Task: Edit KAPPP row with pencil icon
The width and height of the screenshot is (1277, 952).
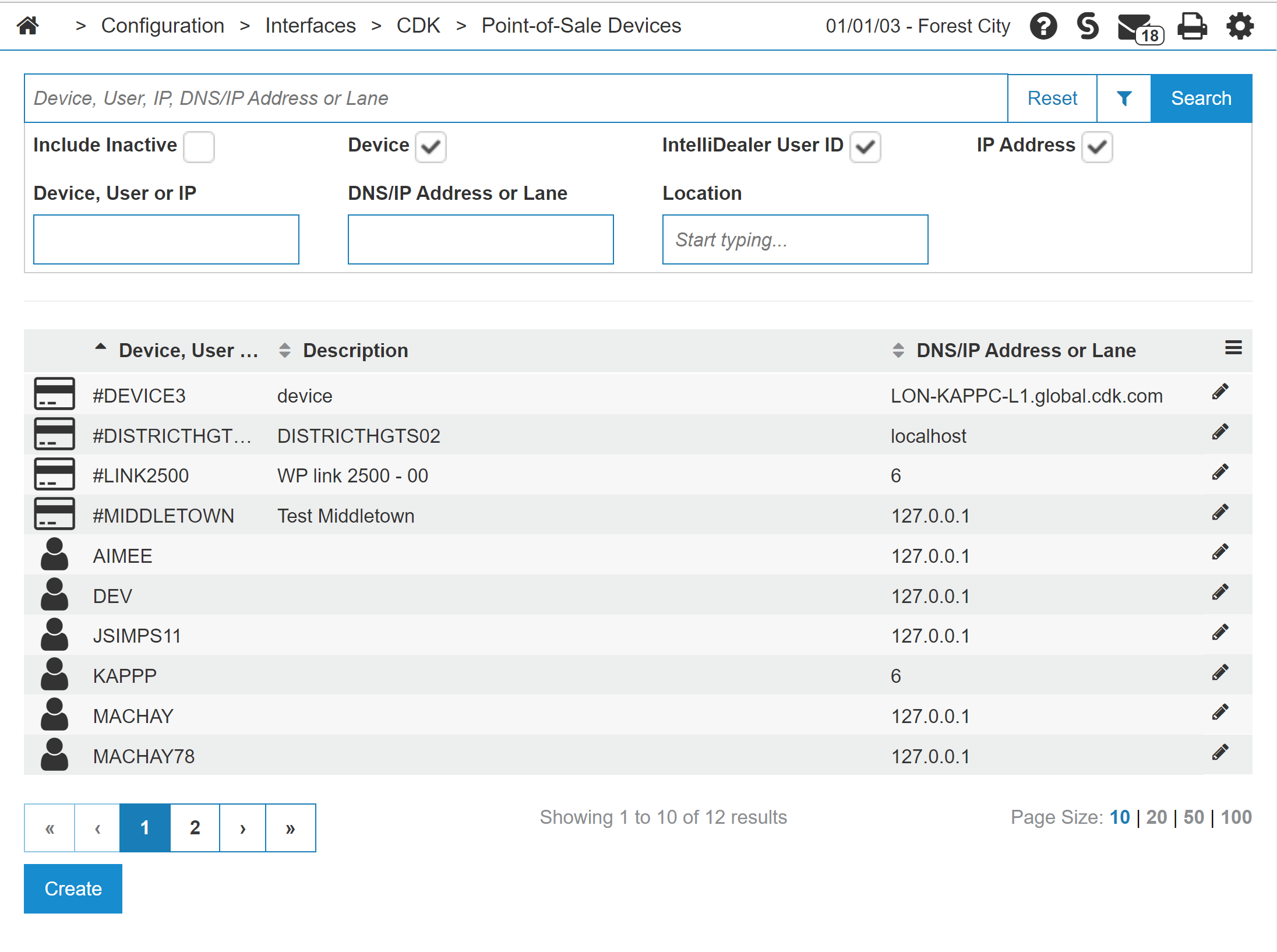Action: coord(1220,673)
